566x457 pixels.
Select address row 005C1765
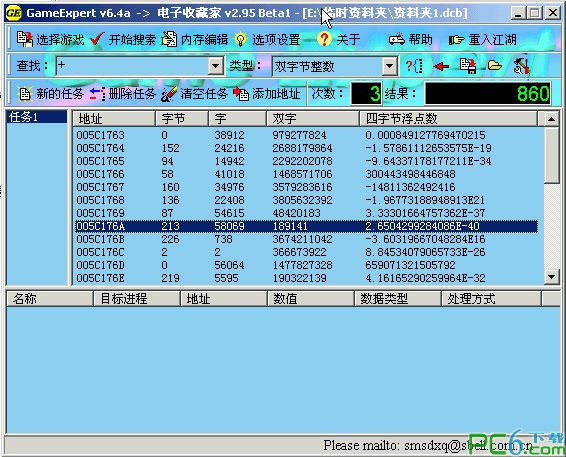(x=306, y=161)
